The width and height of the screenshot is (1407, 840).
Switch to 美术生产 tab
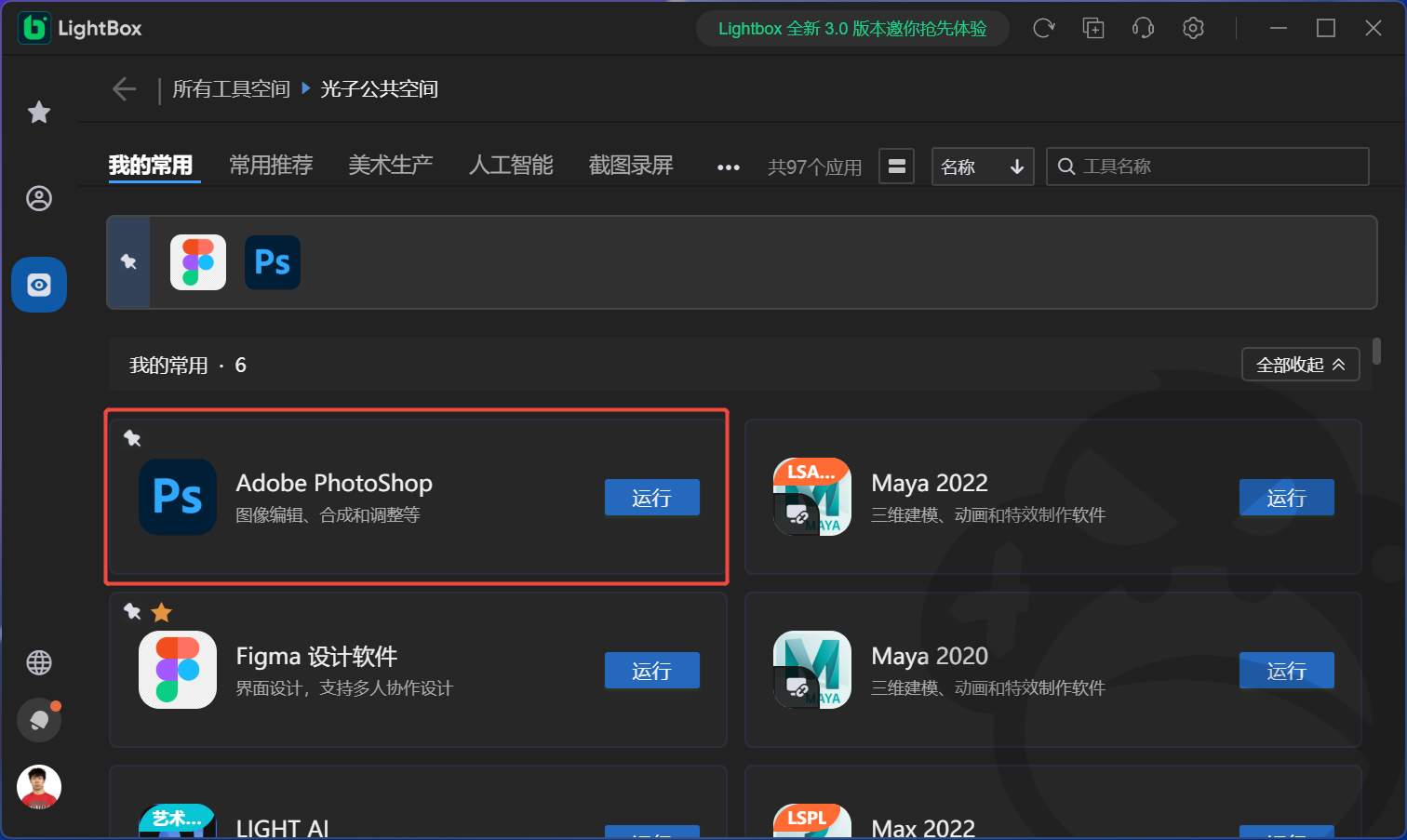point(391,166)
